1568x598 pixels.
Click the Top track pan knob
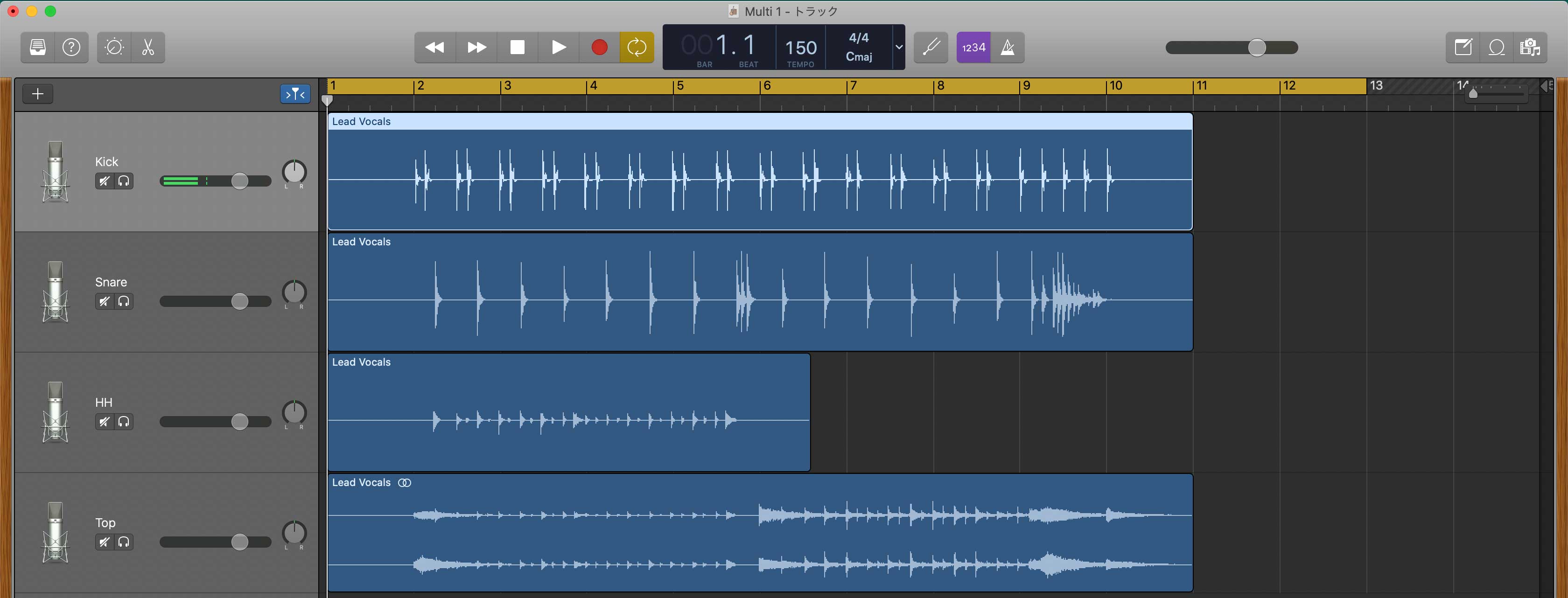(294, 534)
